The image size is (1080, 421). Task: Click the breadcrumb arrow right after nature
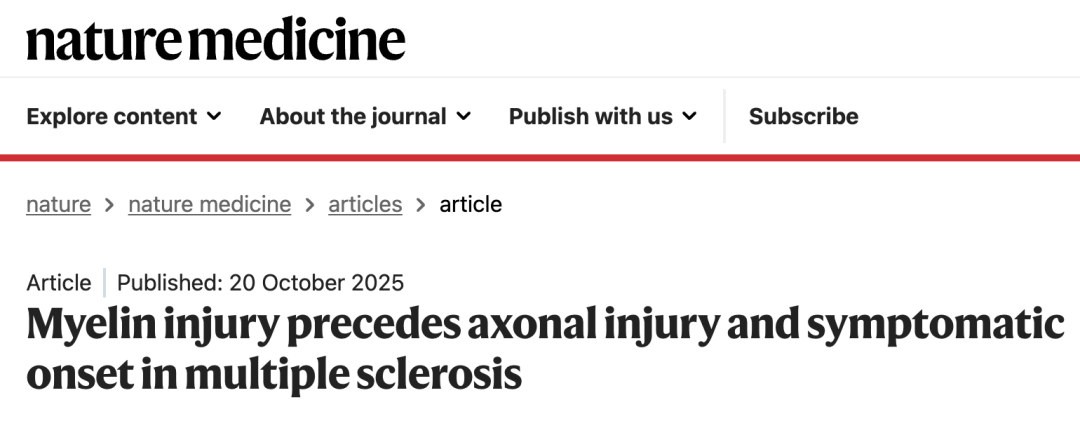(x=110, y=205)
